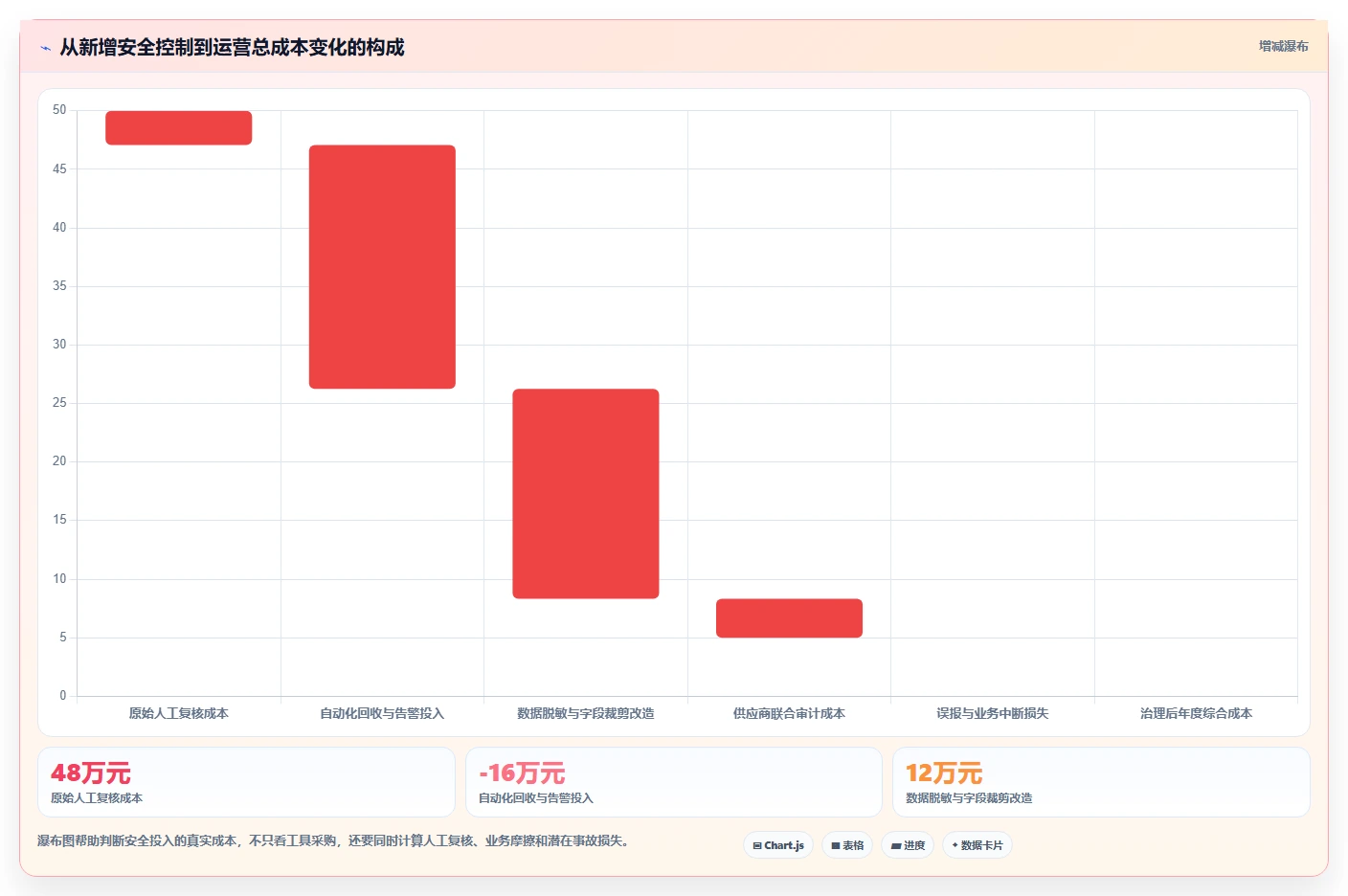
Task: Click the 48万元 data card
Action: coord(246,782)
